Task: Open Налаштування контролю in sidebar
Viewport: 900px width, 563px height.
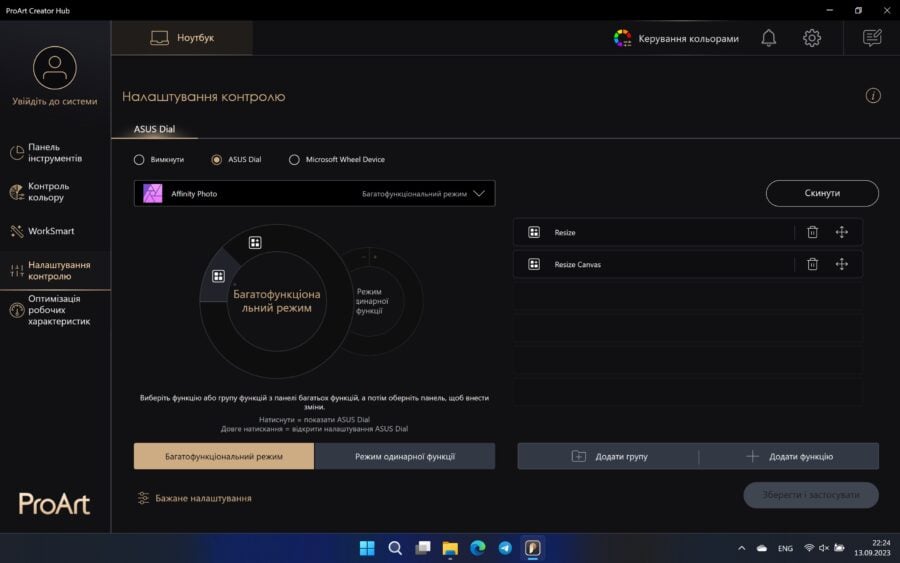Action: tap(55, 270)
